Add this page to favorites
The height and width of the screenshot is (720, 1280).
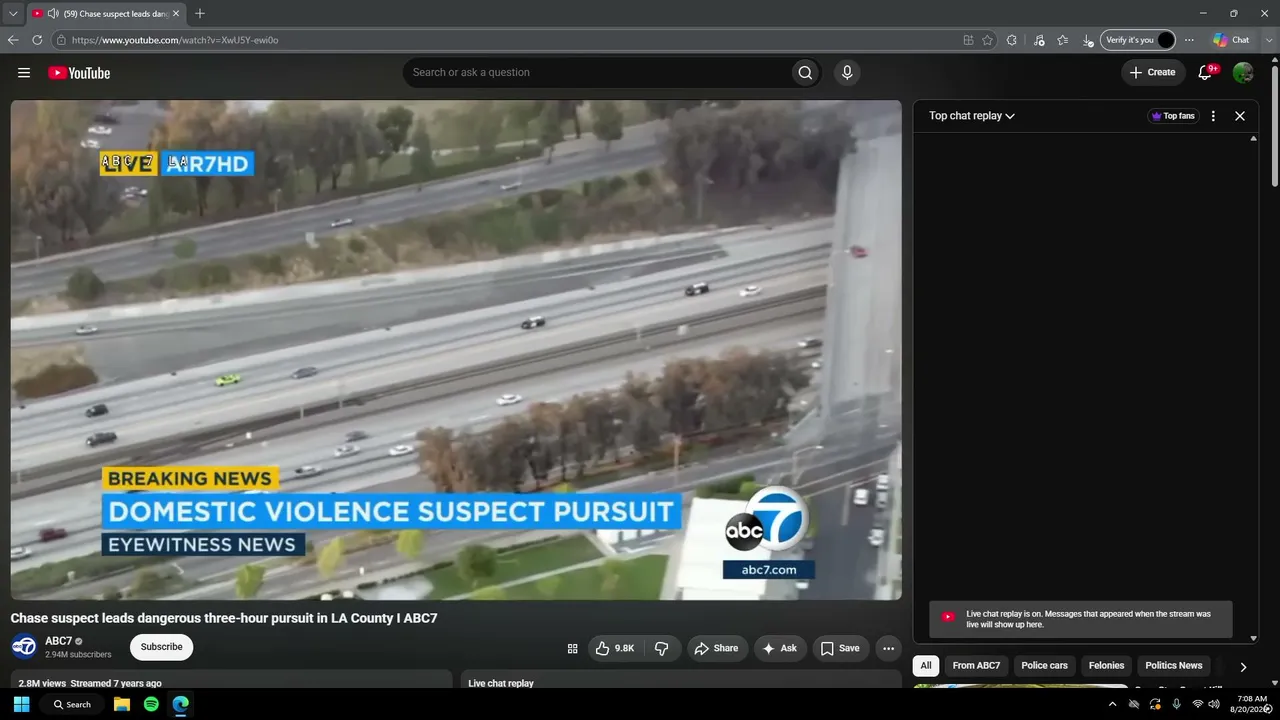pos(987,40)
